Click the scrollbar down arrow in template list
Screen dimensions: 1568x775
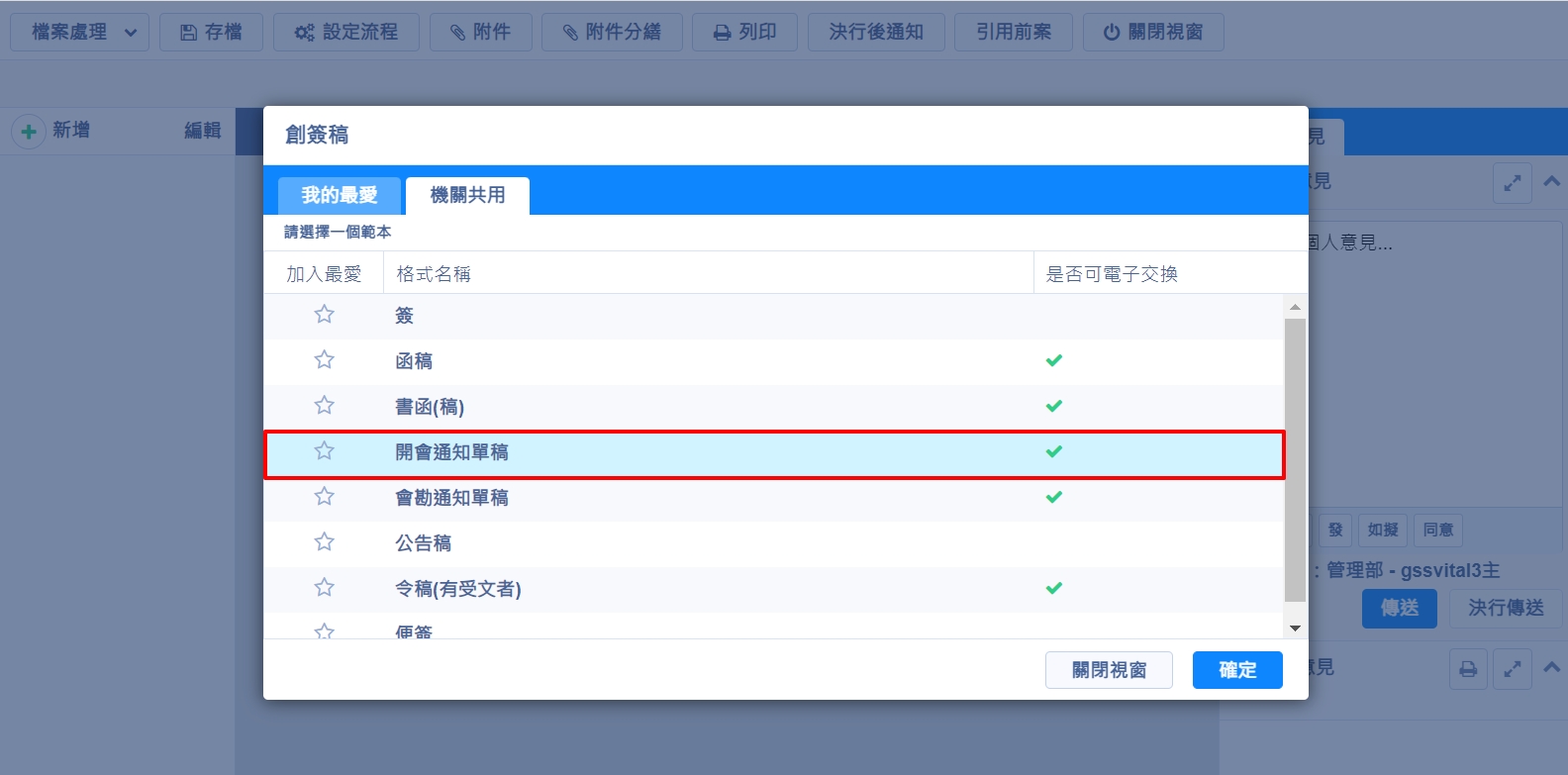pos(1295,629)
